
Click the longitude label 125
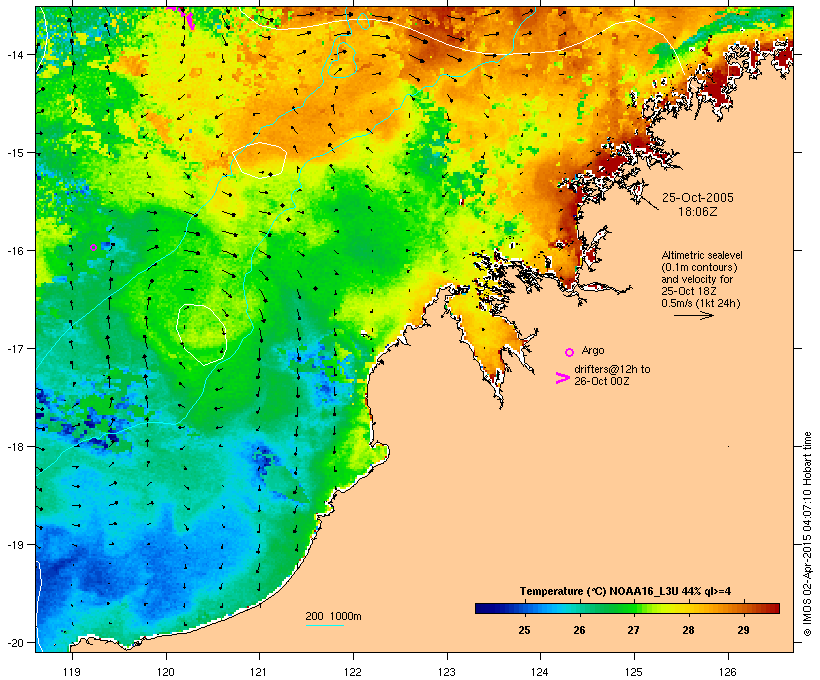tap(634, 672)
